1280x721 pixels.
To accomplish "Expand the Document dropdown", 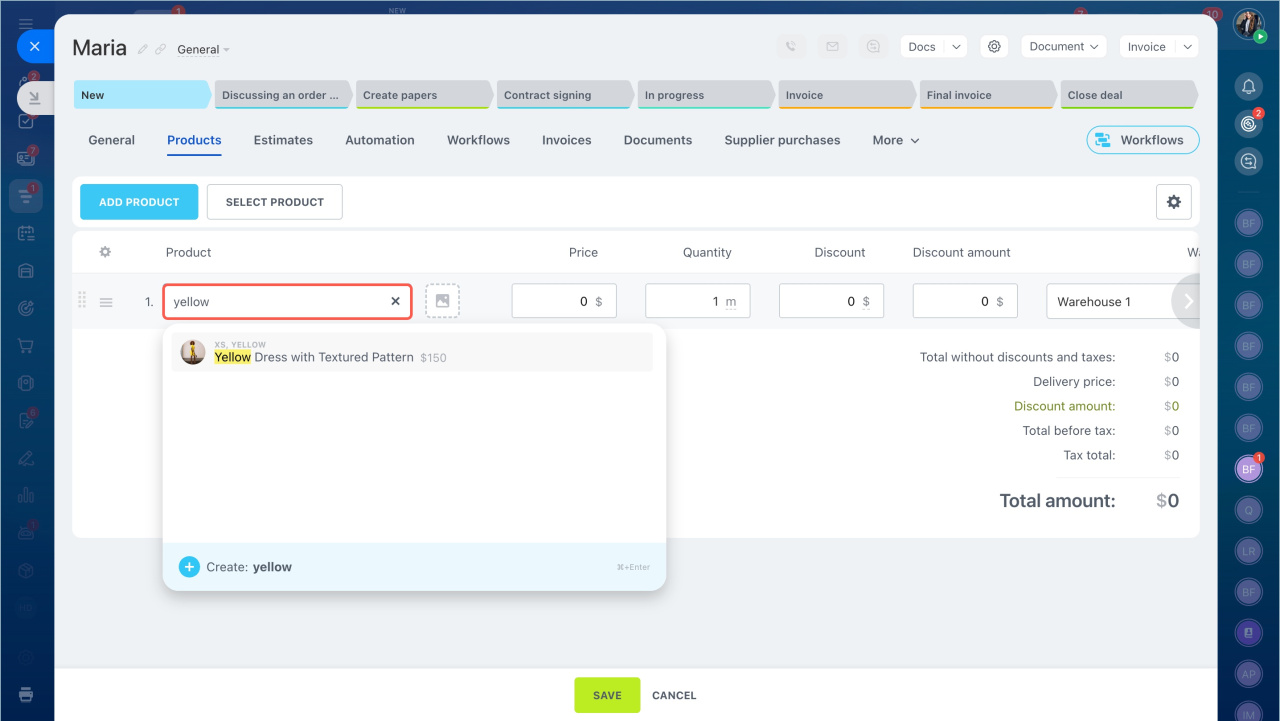I will [x=1064, y=47].
